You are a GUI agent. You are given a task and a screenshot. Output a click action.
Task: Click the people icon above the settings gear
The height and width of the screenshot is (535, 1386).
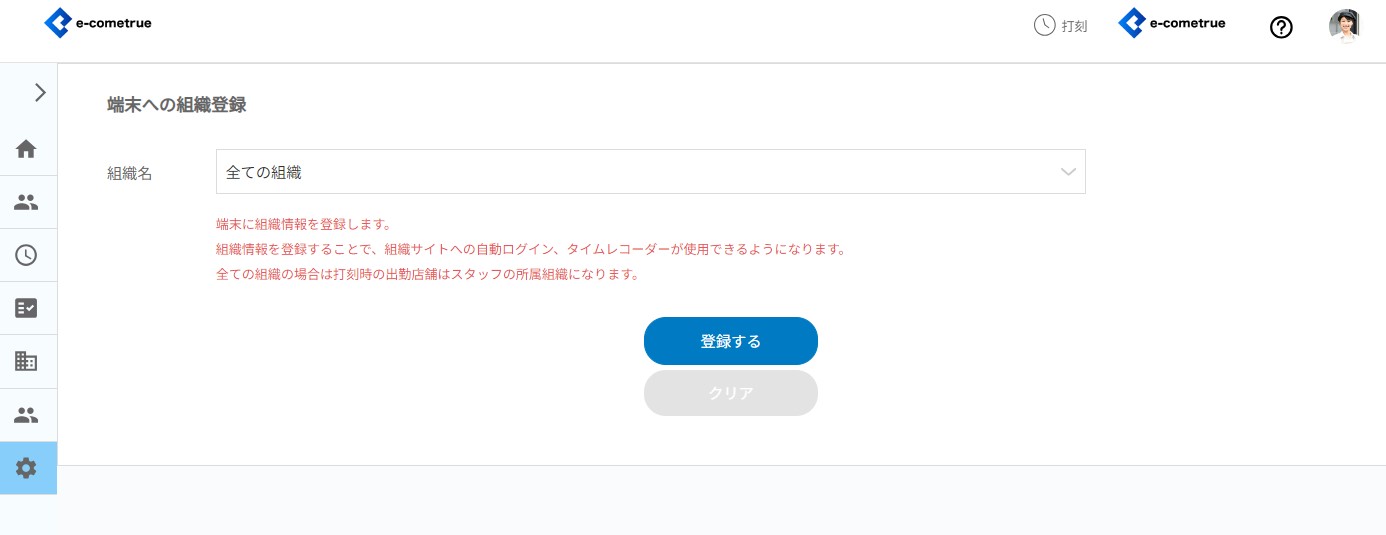(x=27, y=414)
